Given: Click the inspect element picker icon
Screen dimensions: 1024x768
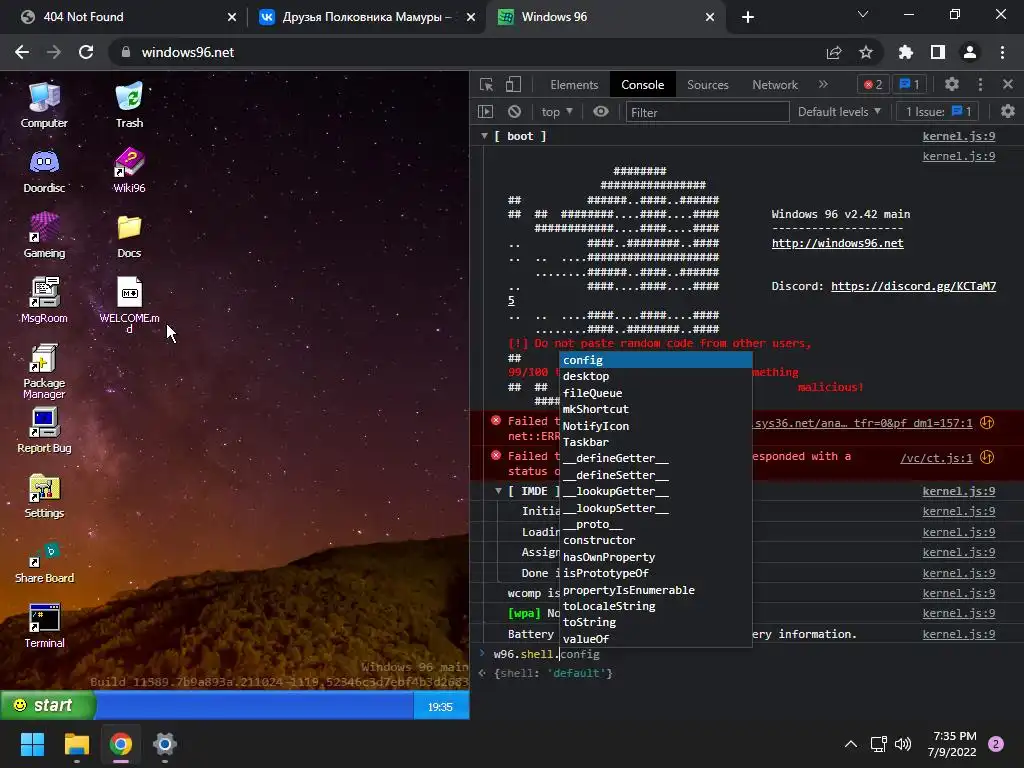Looking at the screenshot, I should pyautogui.click(x=487, y=84).
